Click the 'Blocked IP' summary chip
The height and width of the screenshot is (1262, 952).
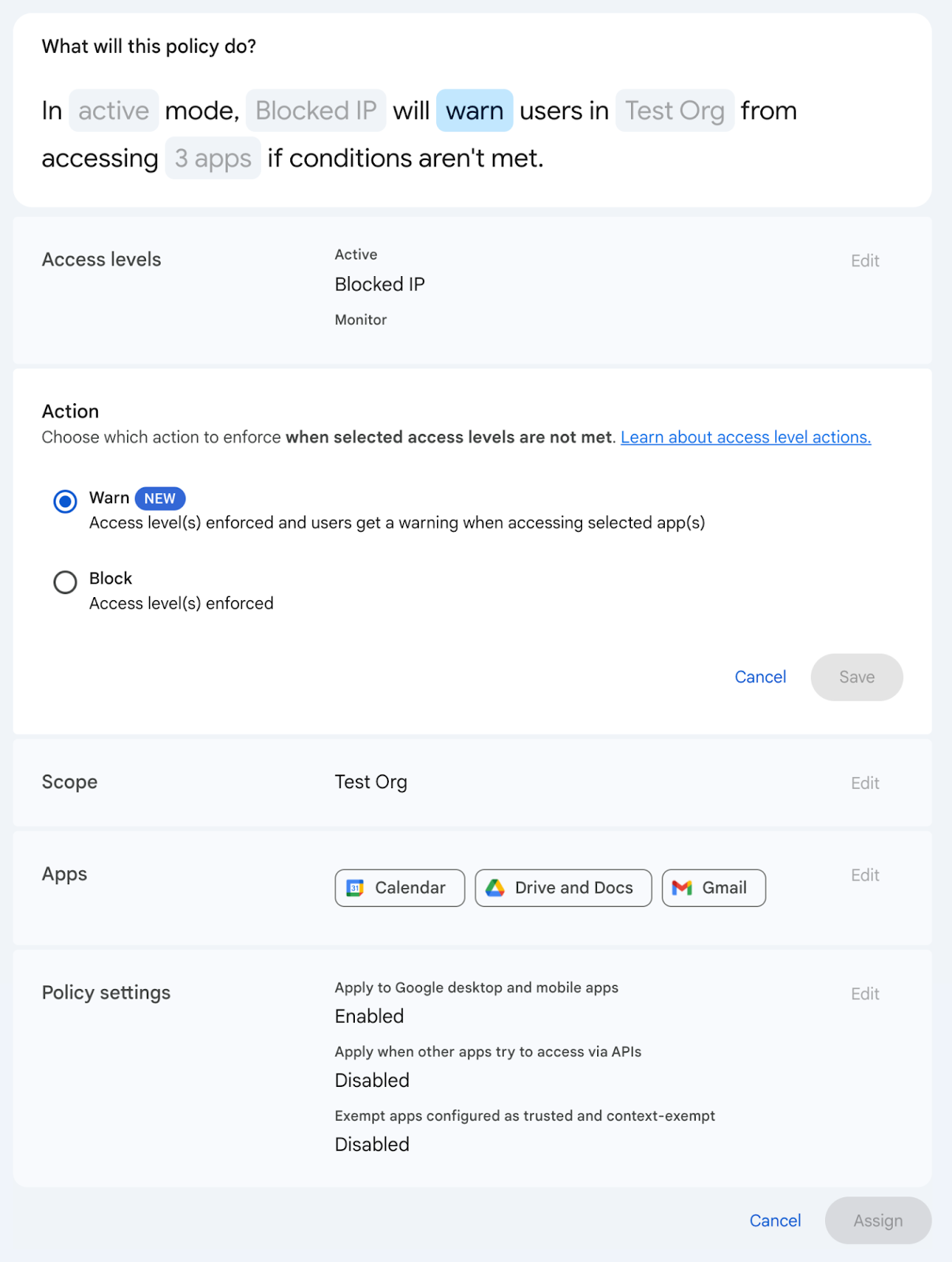pos(315,110)
